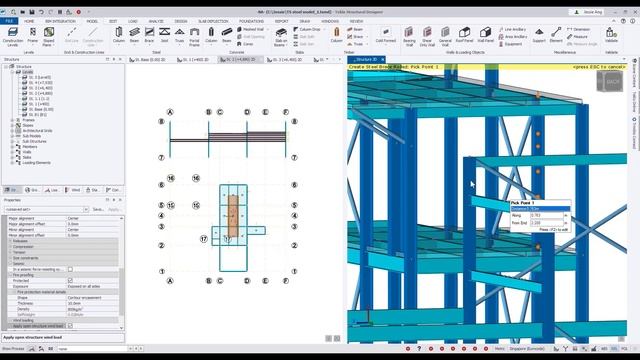Expand the Members tree node
640x360 pixels.
pos(12,147)
